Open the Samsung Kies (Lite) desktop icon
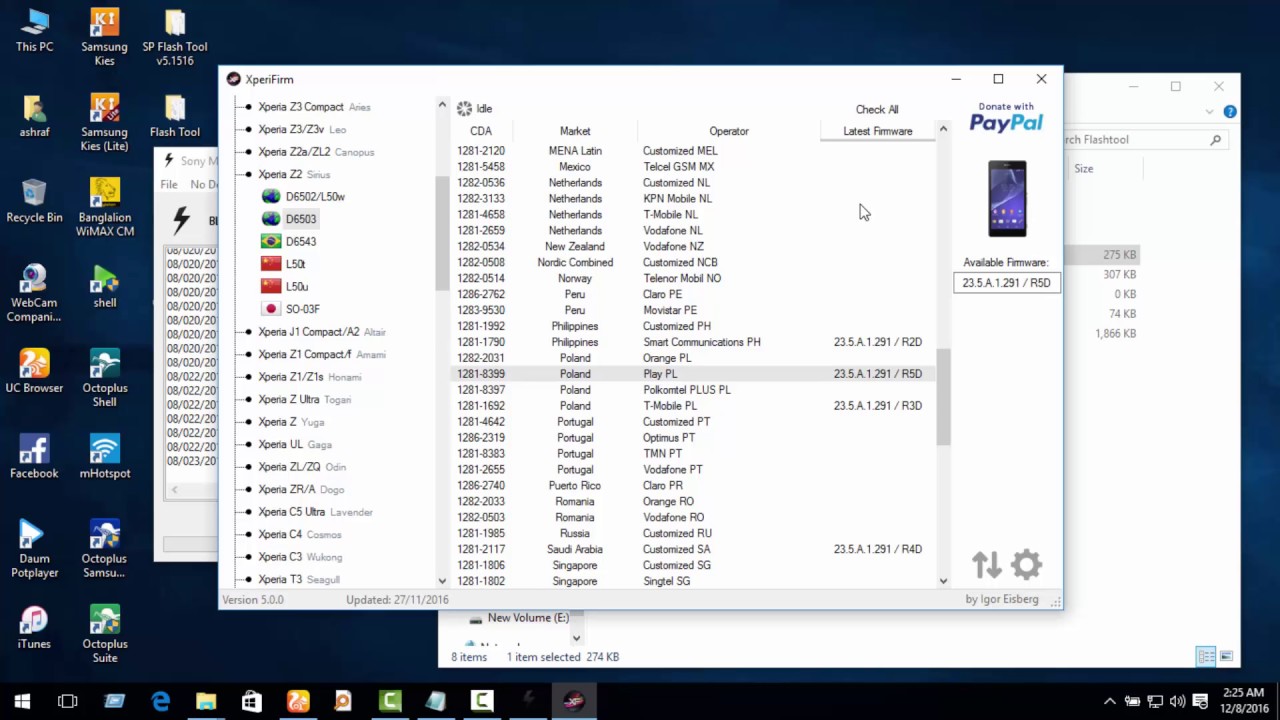1280x720 pixels. pyautogui.click(x=105, y=122)
